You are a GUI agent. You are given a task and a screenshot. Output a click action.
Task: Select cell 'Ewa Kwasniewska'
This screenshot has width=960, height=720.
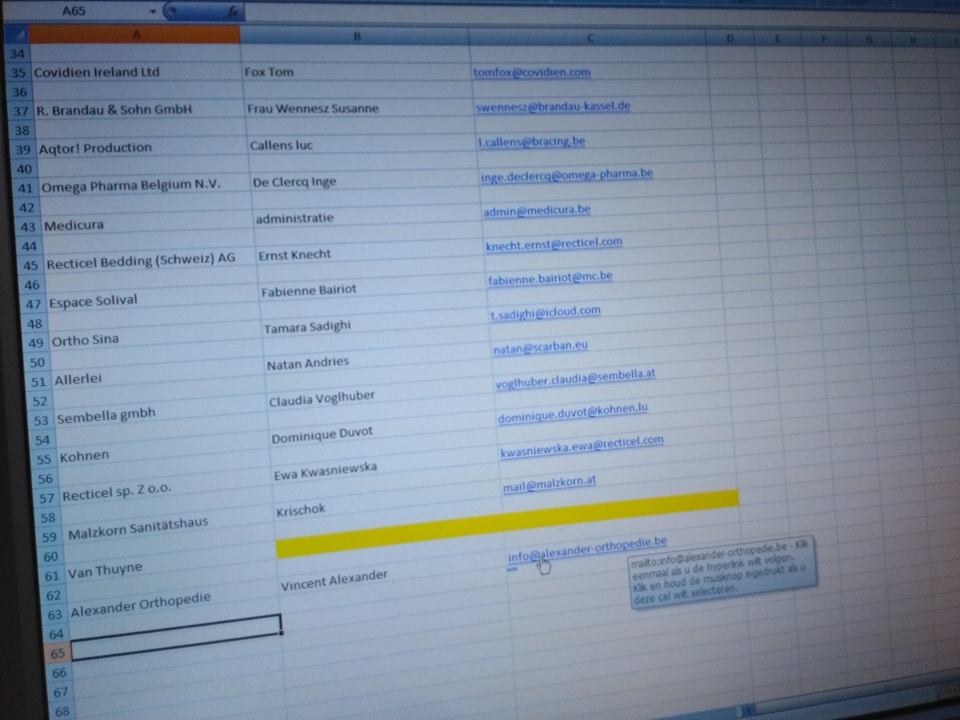coord(325,471)
